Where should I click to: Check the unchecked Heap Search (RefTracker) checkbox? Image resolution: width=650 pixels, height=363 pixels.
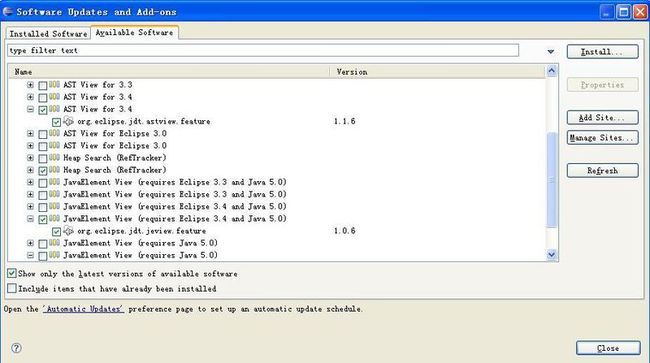[x=43, y=158]
